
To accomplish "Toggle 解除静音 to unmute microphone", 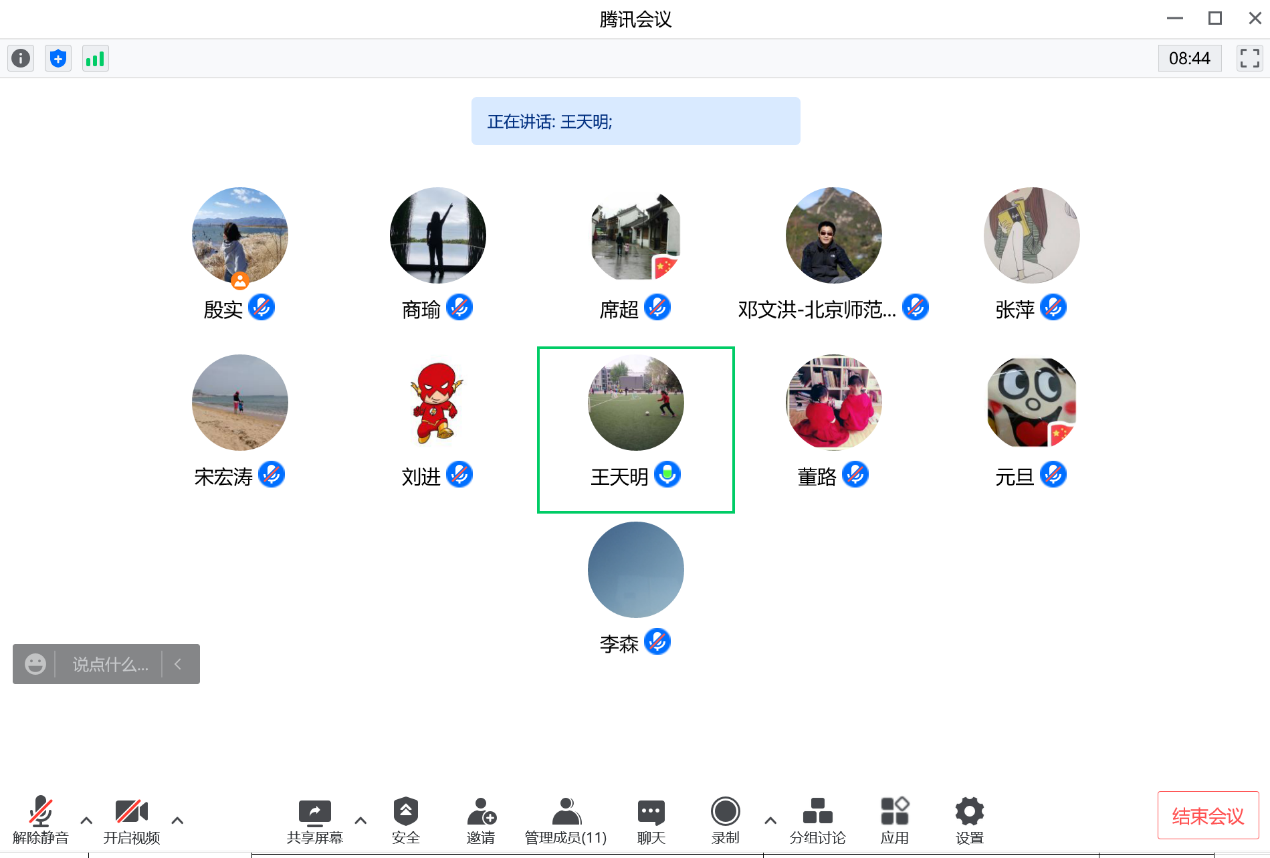I will 41,820.
